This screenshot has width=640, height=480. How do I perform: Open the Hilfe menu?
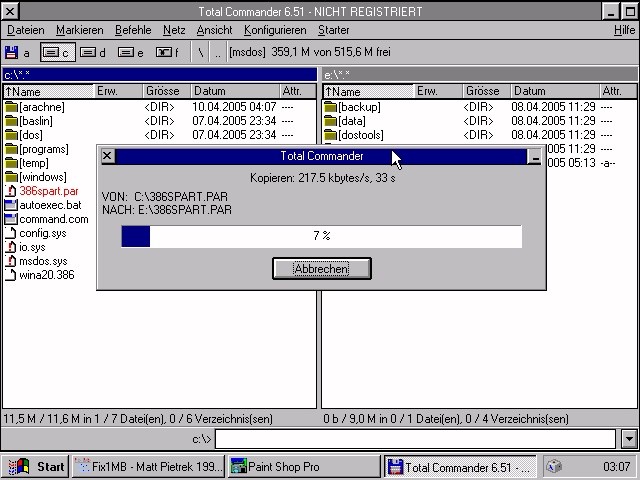click(624, 30)
